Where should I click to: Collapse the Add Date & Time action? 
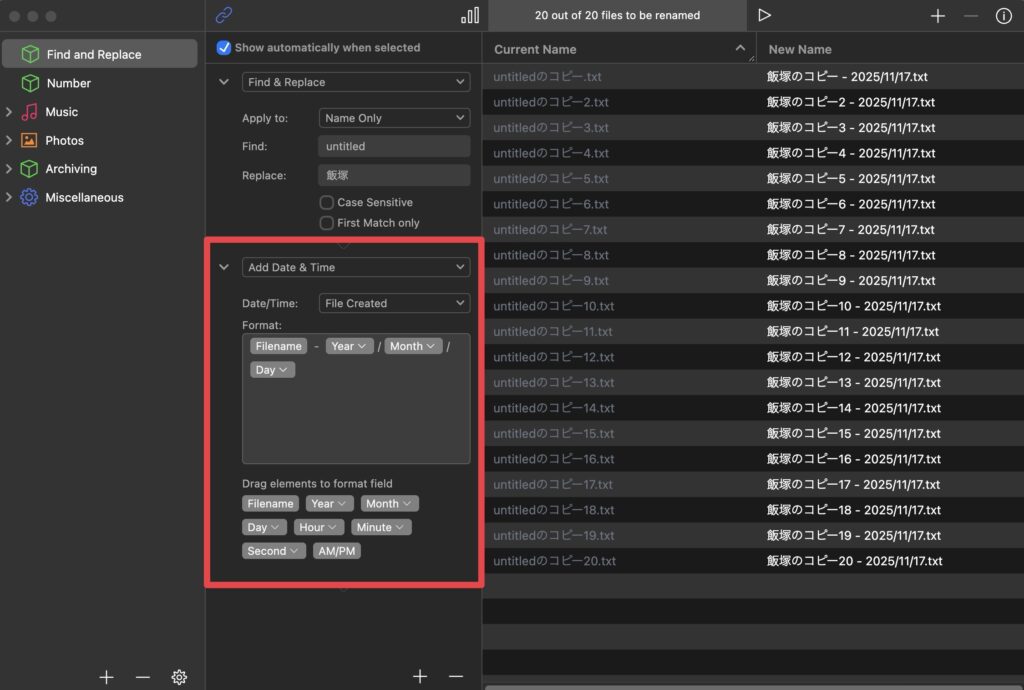pyautogui.click(x=224, y=267)
